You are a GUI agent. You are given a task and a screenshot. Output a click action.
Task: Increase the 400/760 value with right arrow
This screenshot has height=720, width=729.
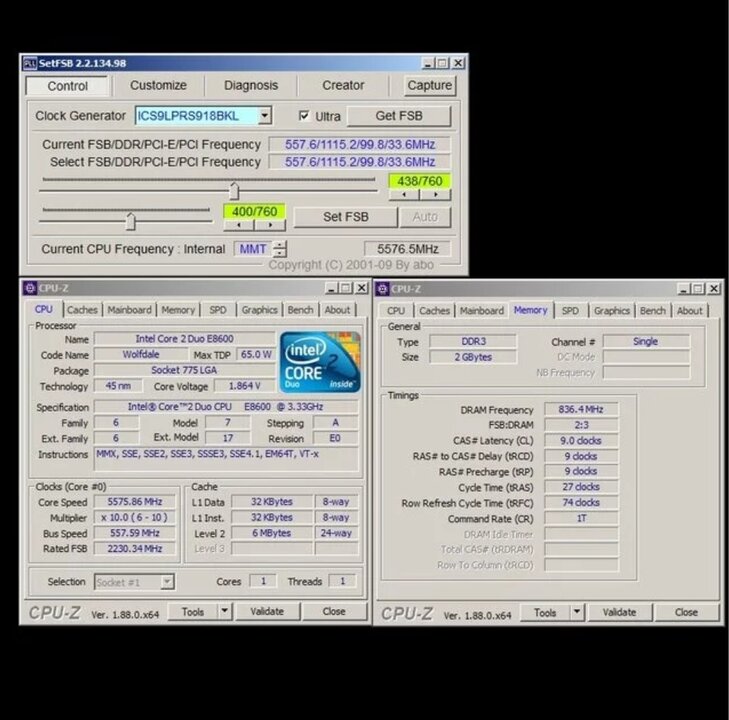(x=270, y=225)
